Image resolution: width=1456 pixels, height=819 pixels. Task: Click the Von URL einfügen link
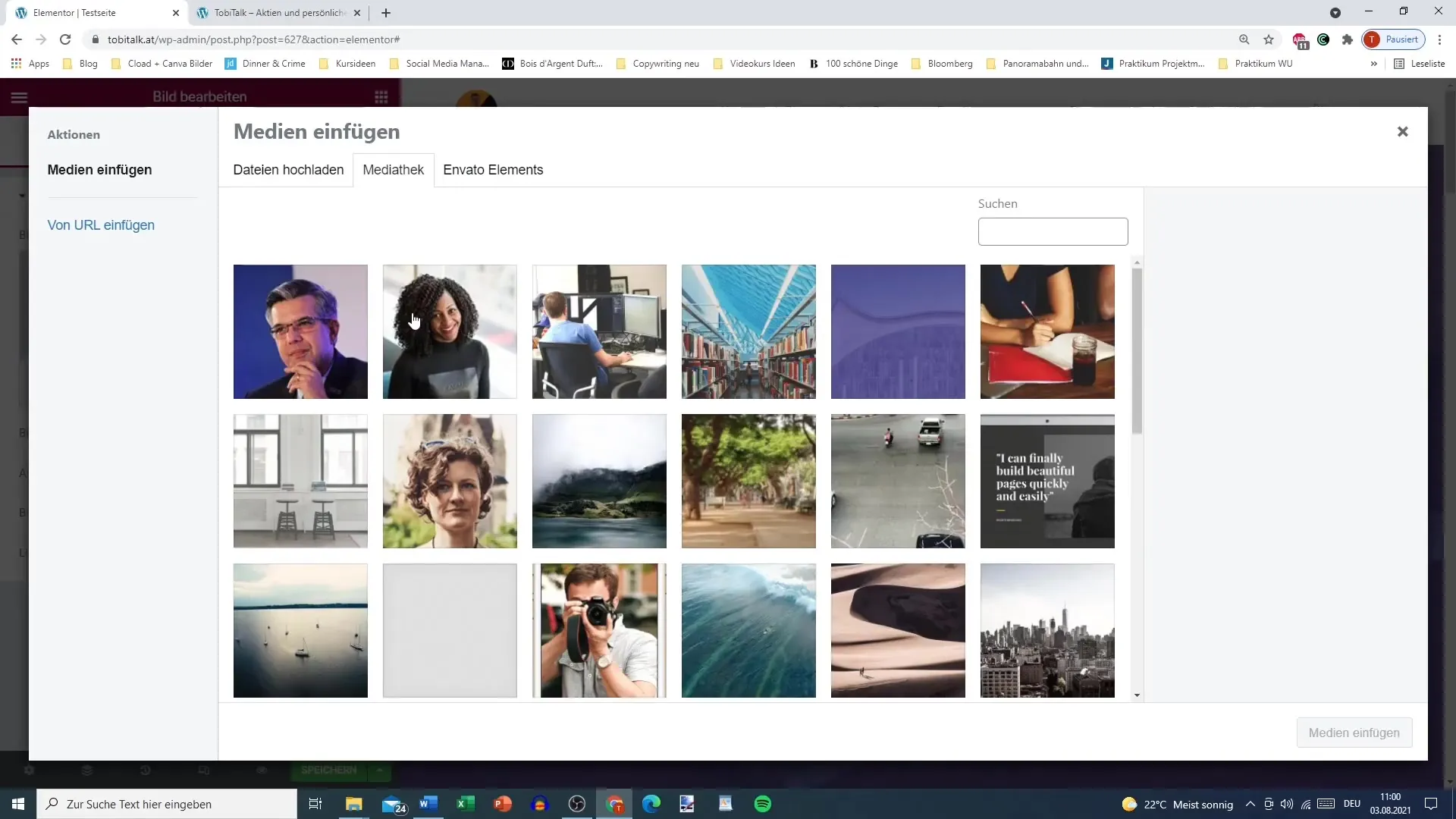101,225
